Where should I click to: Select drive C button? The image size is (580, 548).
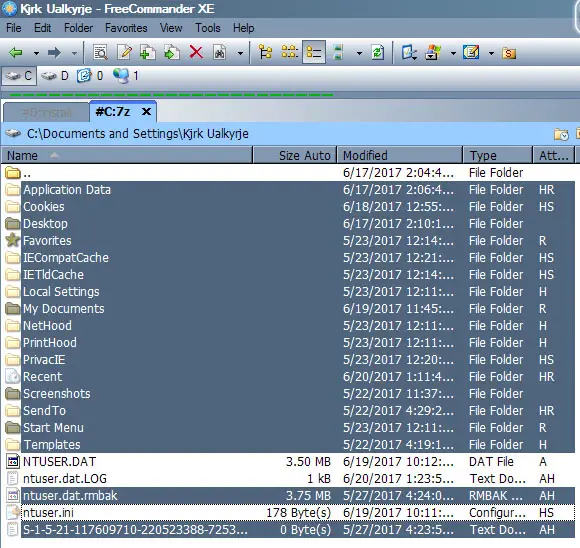coord(19,76)
